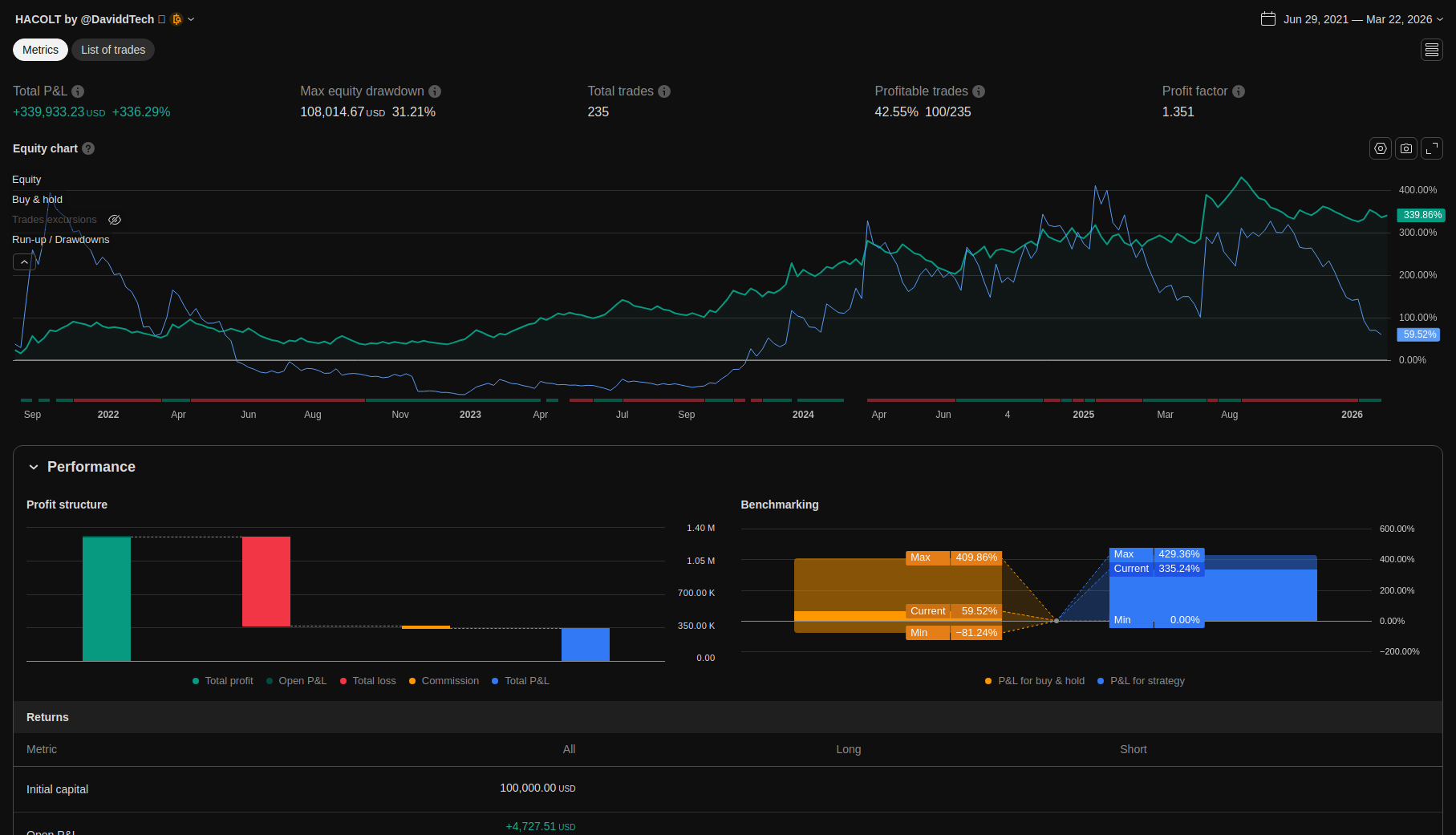Viewport: 1456px width, 835px height.
Task: Expand equity chart to fullscreen
Action: pos(1431,148)
